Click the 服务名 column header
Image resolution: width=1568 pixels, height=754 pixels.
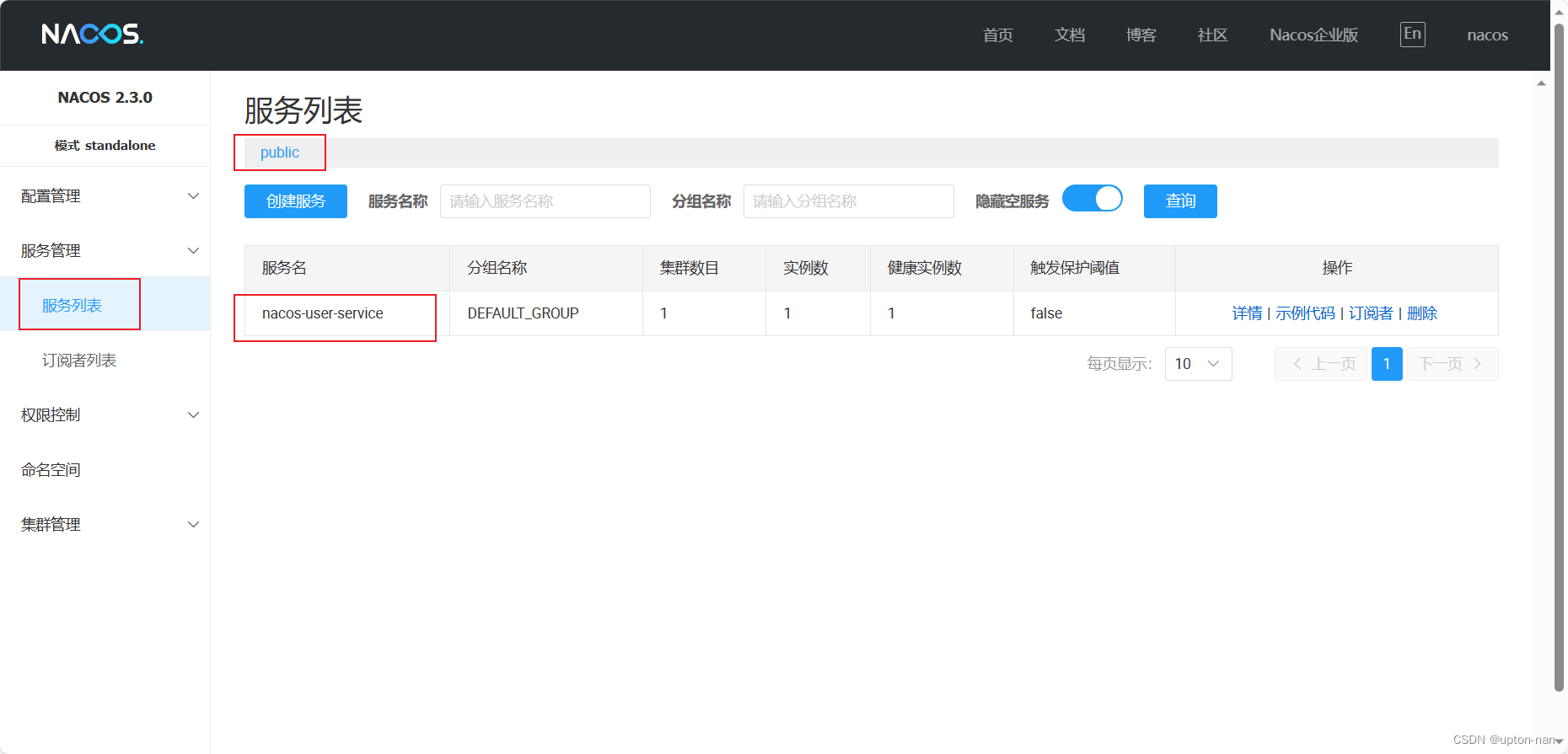pyautogui.click(x=347, y=268)
